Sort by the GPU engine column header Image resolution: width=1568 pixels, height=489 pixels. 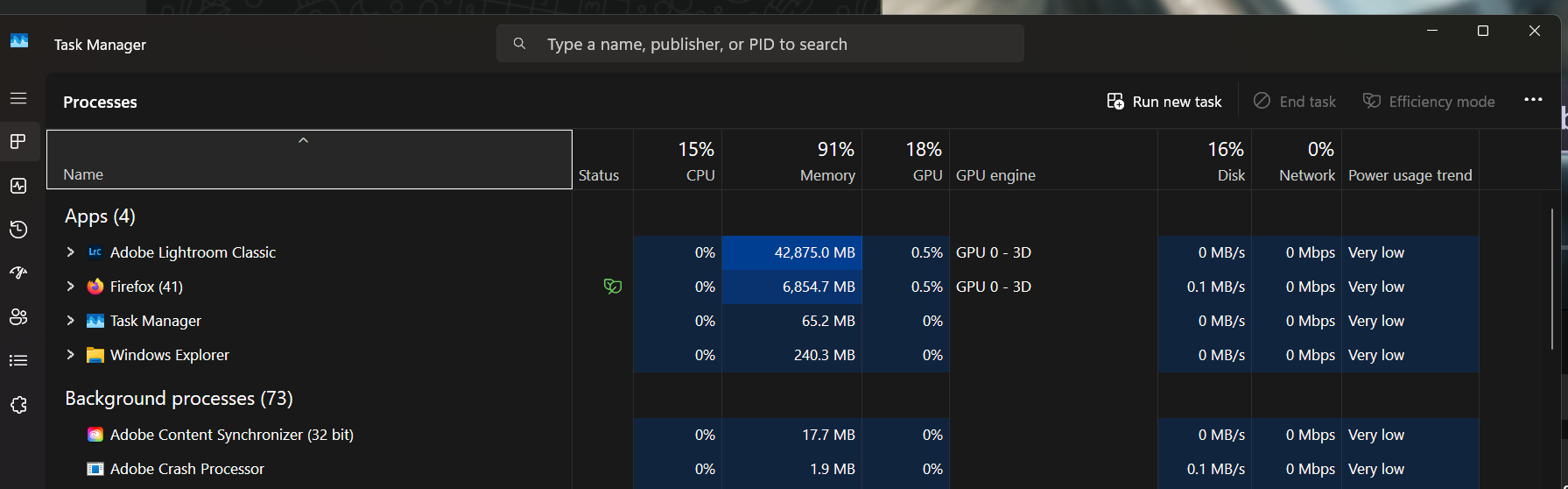(1053, 159)
